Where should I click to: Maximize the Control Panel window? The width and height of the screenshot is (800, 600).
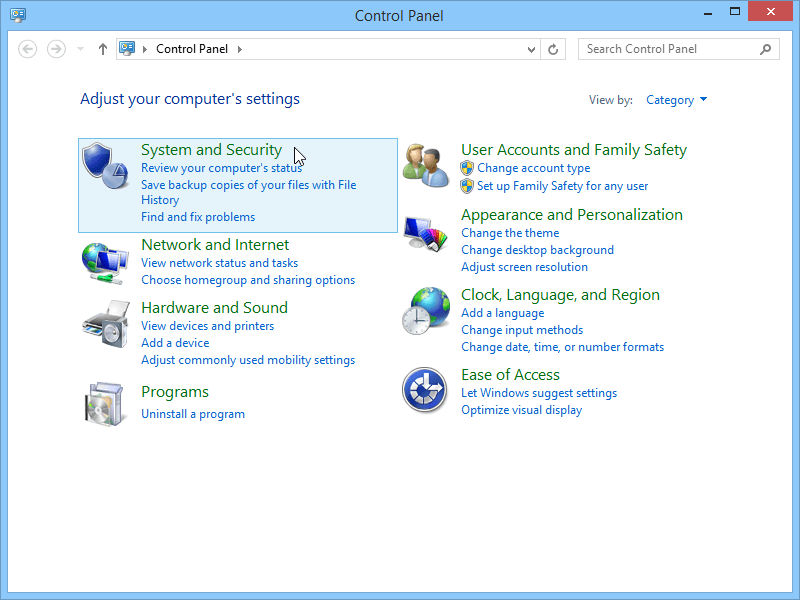[x=735, y=12]
